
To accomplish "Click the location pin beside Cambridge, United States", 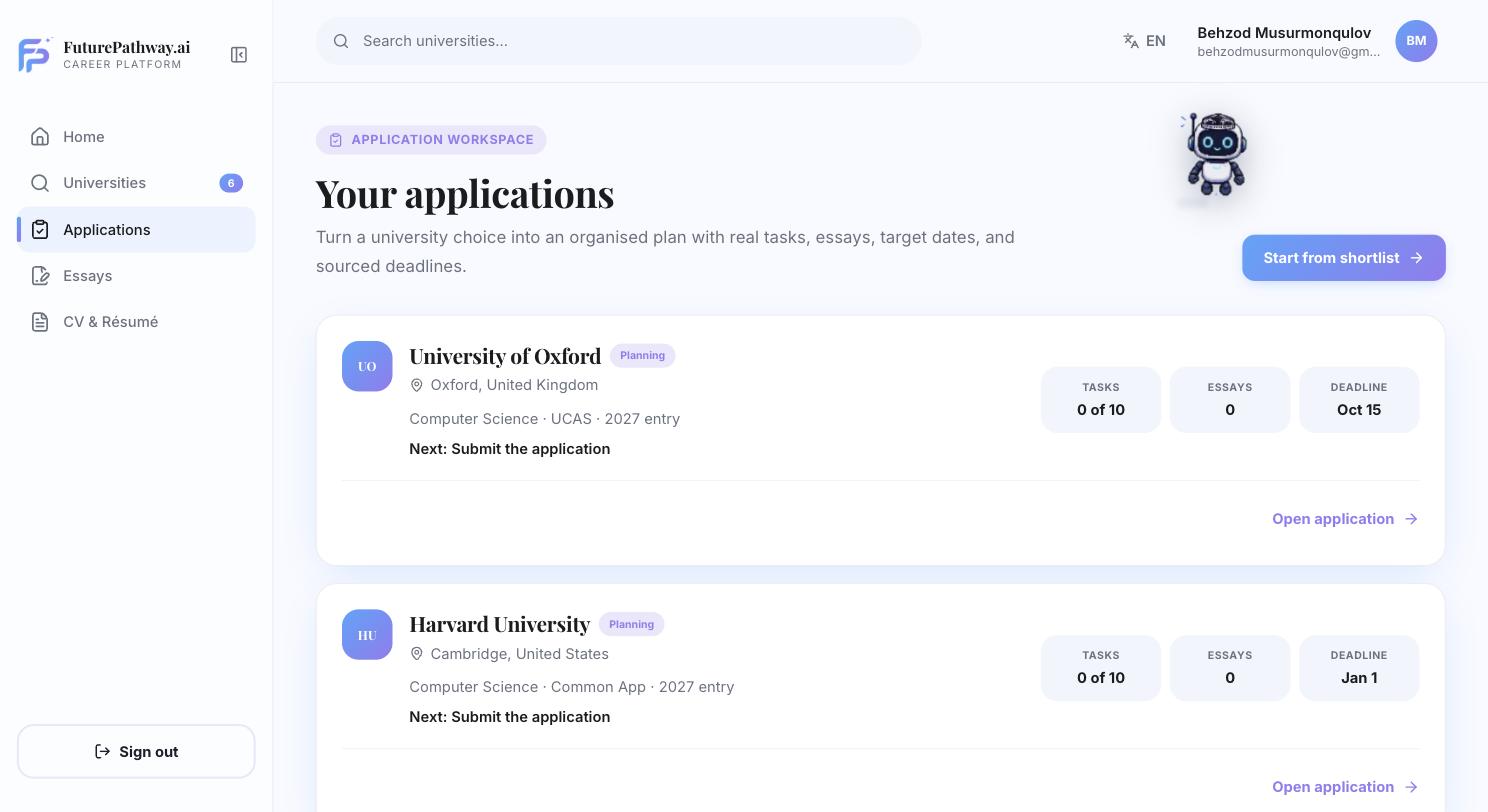I will 417,654.
